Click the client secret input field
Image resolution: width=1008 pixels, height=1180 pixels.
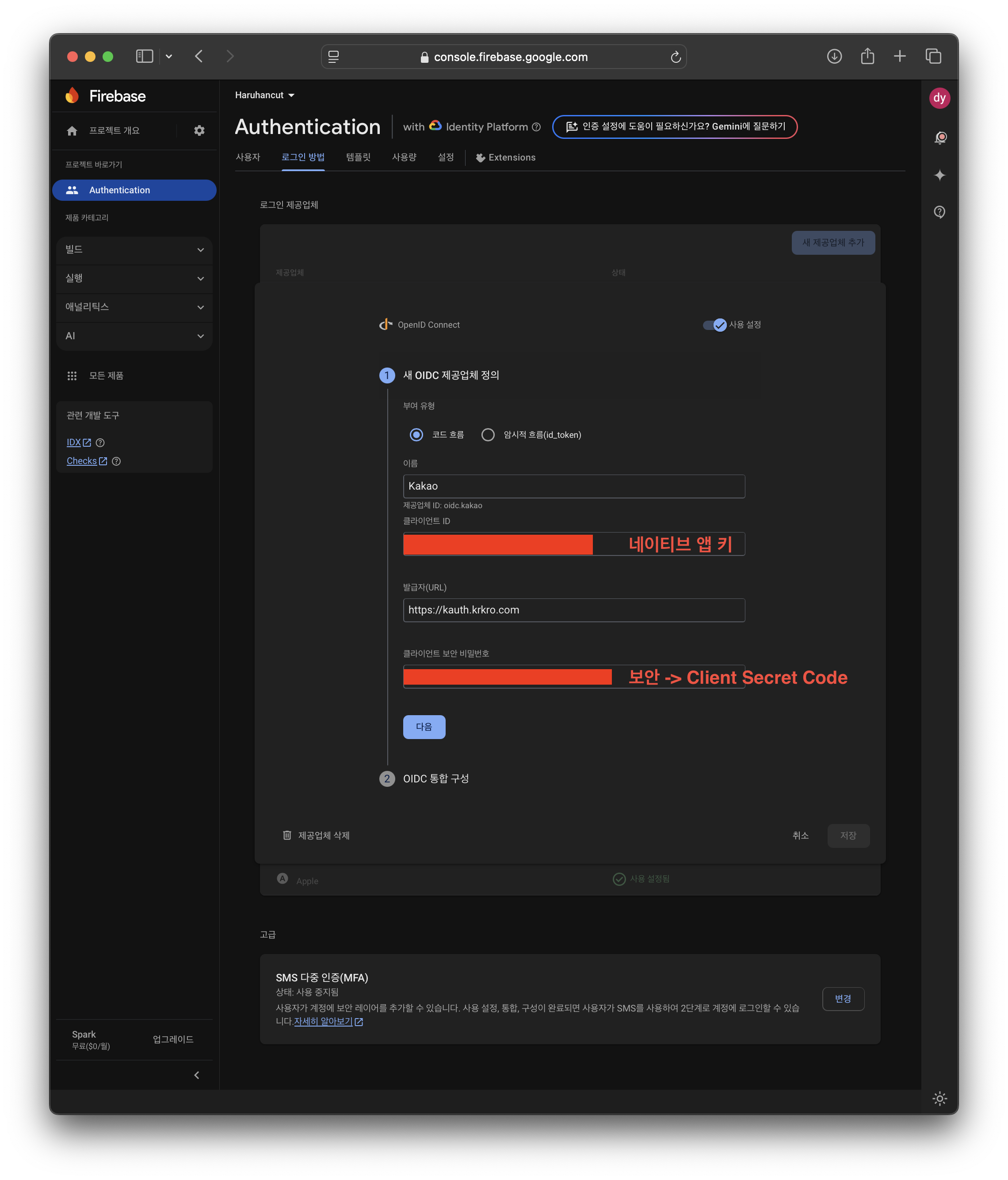coord(574,677)
